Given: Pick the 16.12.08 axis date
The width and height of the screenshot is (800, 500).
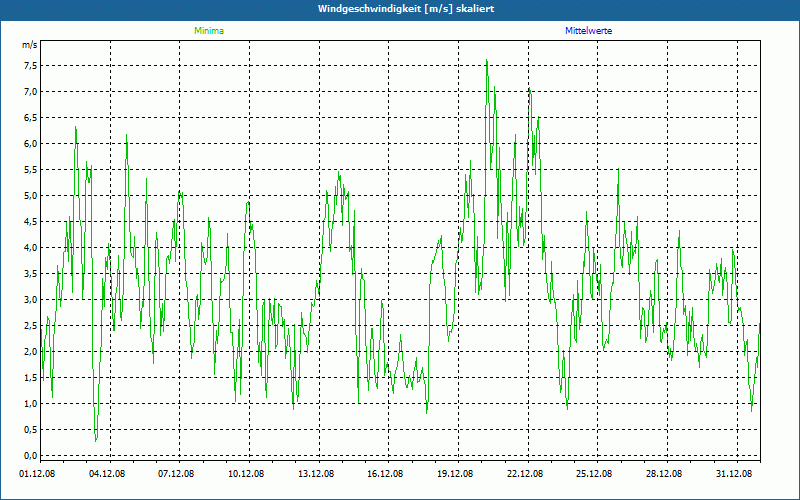Looking at the screenshot, I should pos(385,475).
